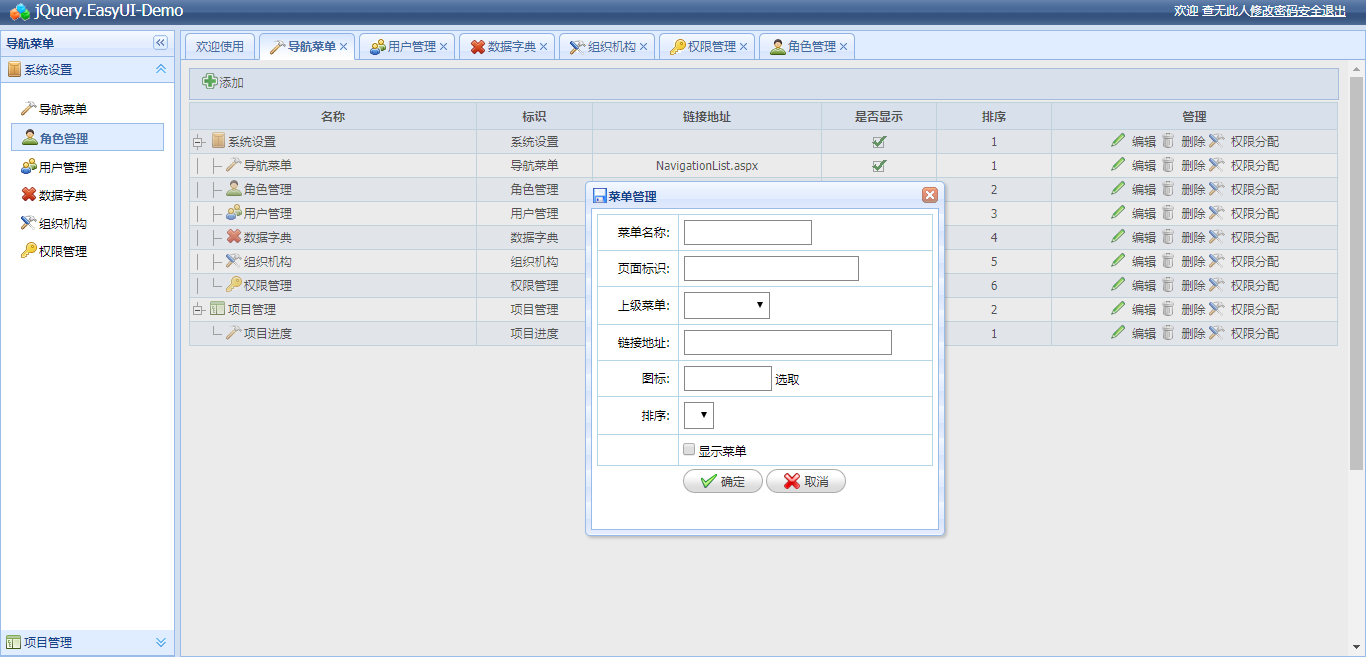Screen dimensions: 1366x657
Task: Collapse the 系统设置 tree node
Action: coord(198,142)
